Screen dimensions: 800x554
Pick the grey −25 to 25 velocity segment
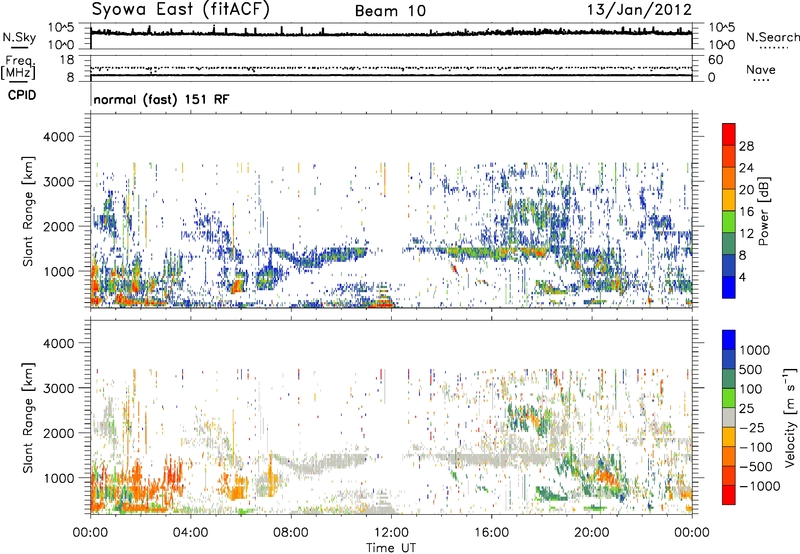729,417
